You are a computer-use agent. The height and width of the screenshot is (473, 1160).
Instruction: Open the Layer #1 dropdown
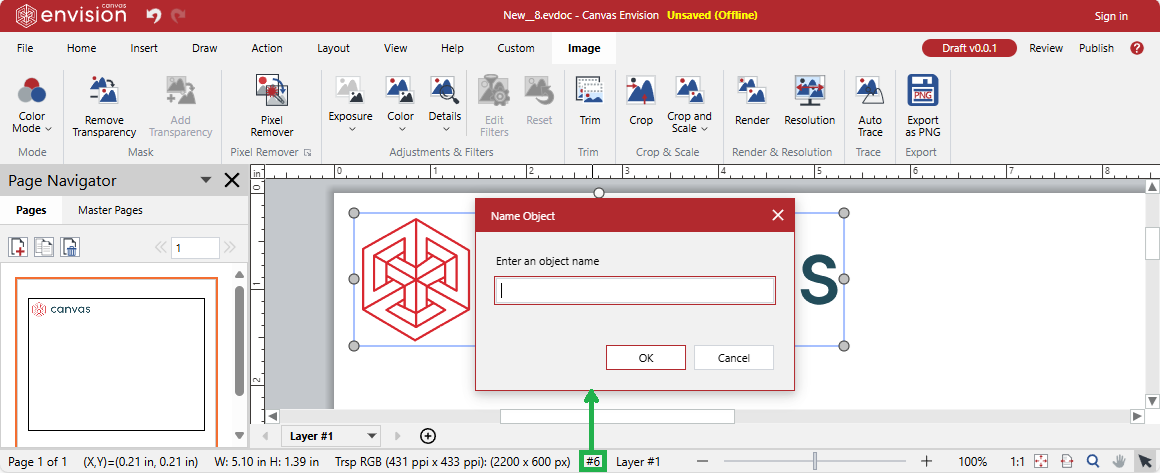click(331, 436)
